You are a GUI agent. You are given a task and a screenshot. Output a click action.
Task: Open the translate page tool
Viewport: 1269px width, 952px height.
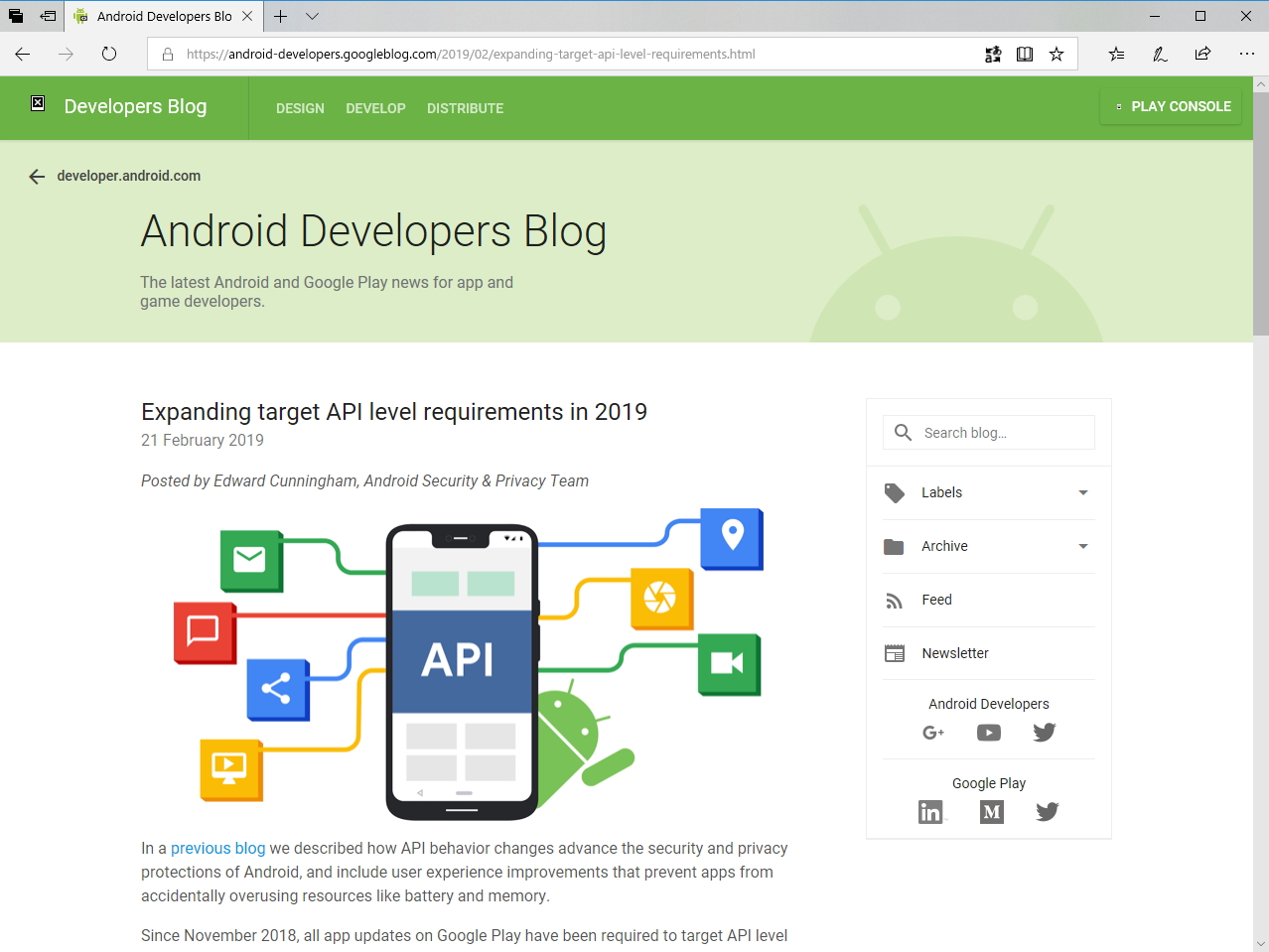coord(993,54)
